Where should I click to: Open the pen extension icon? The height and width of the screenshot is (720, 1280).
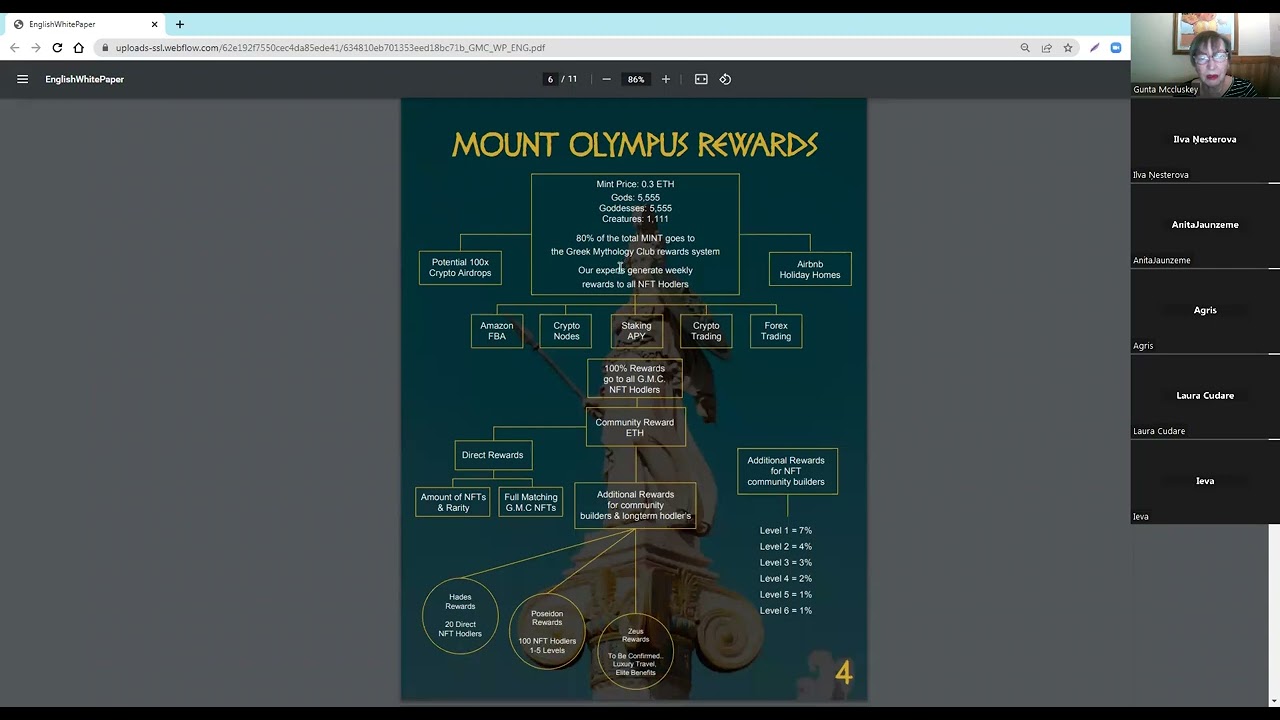1094,47
